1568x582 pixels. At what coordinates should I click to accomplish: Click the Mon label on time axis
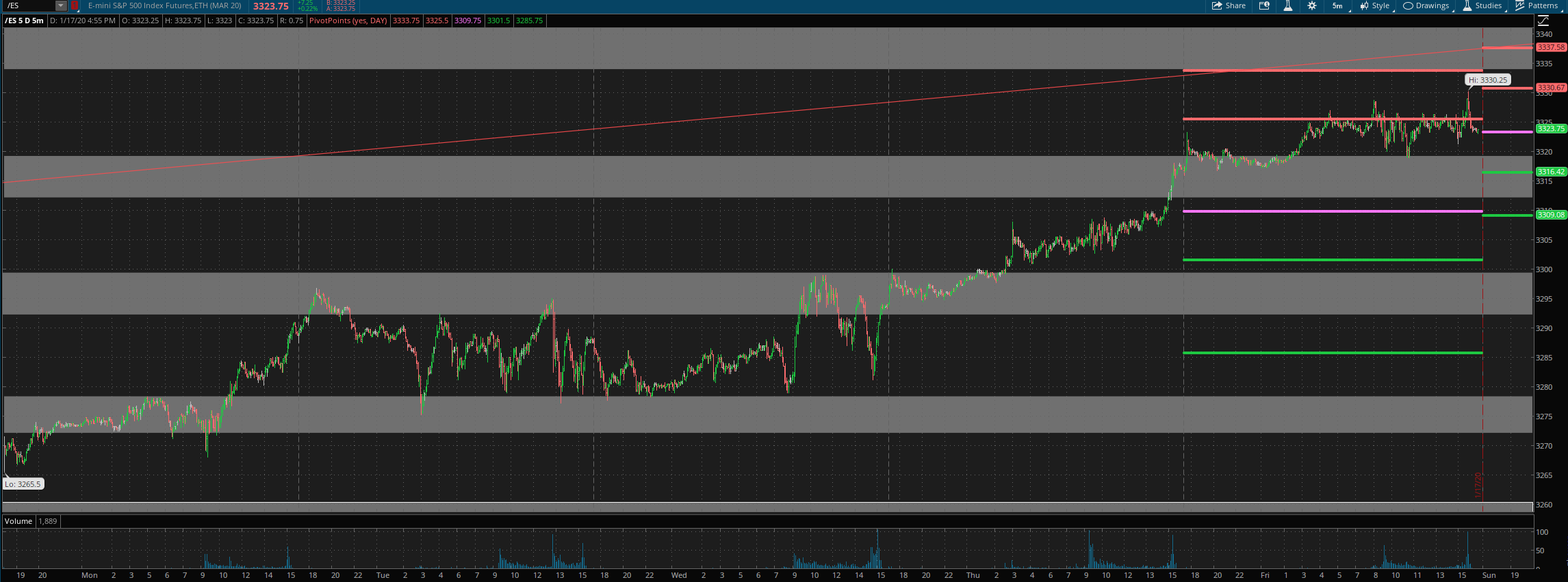(x=90, y=575)
